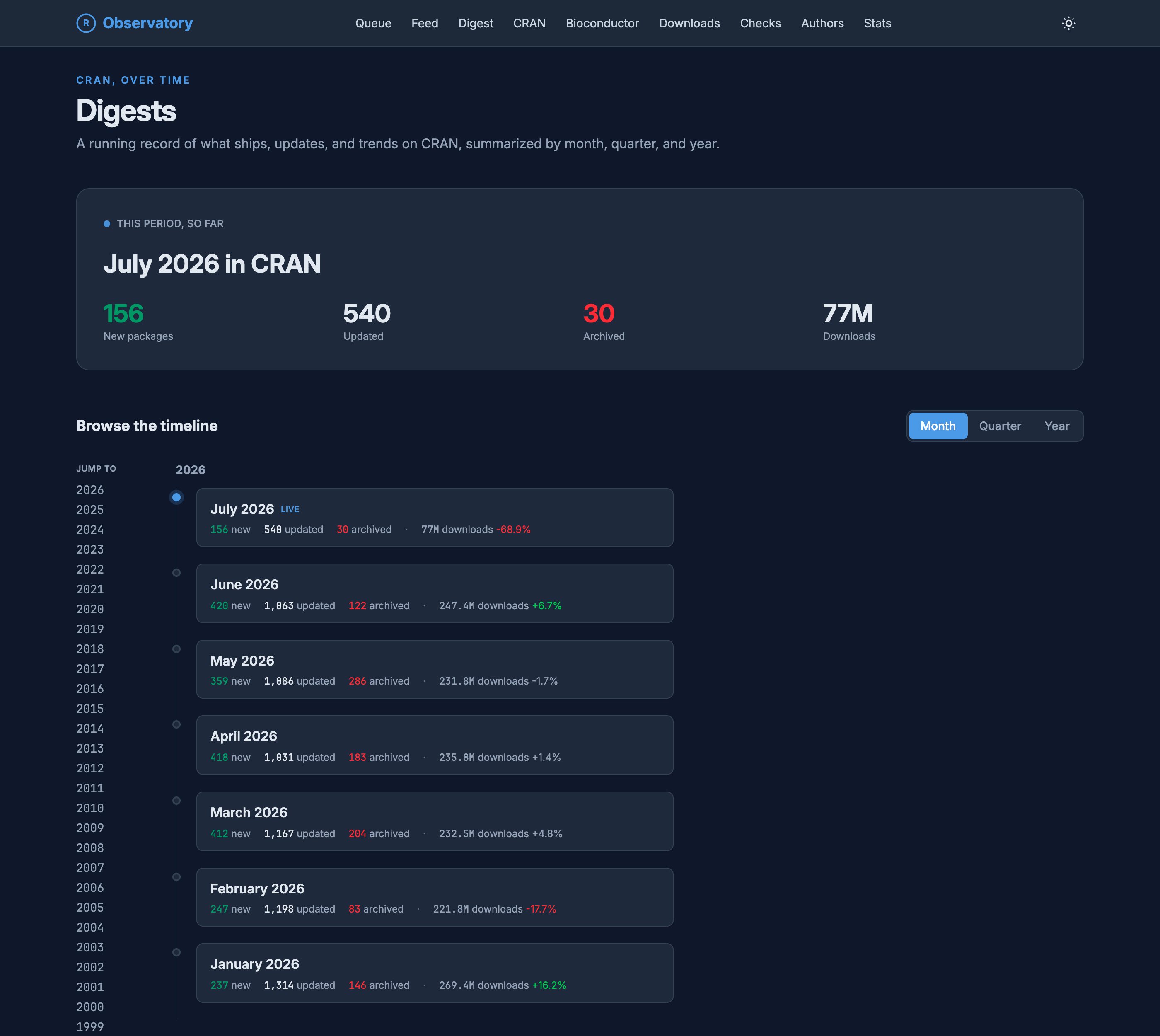Click the 30 Archived stat
Viewport: 1160px width, 1036px height.
tap(604, 322)
